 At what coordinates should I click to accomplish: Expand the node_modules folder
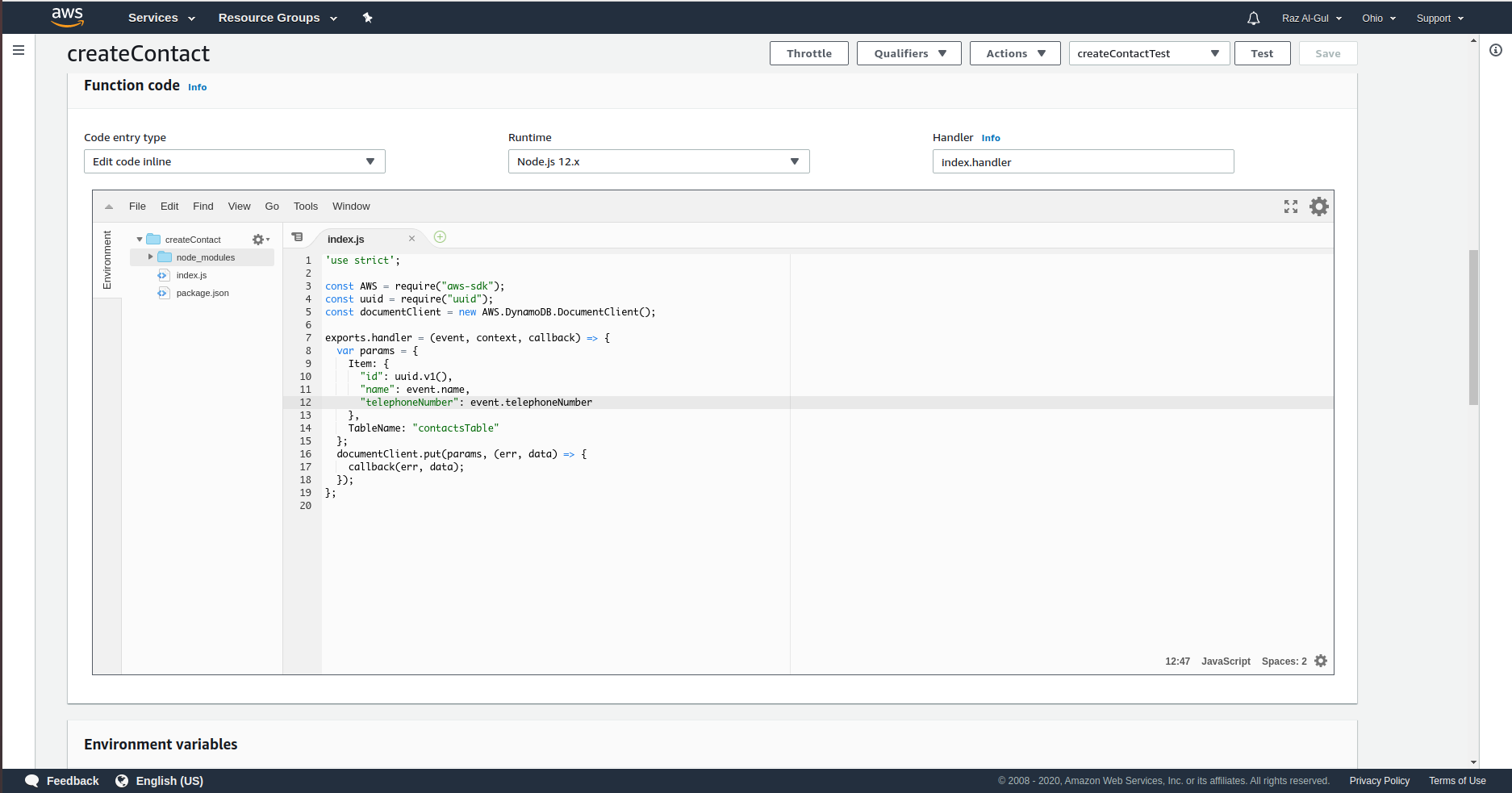coord(150,257)
